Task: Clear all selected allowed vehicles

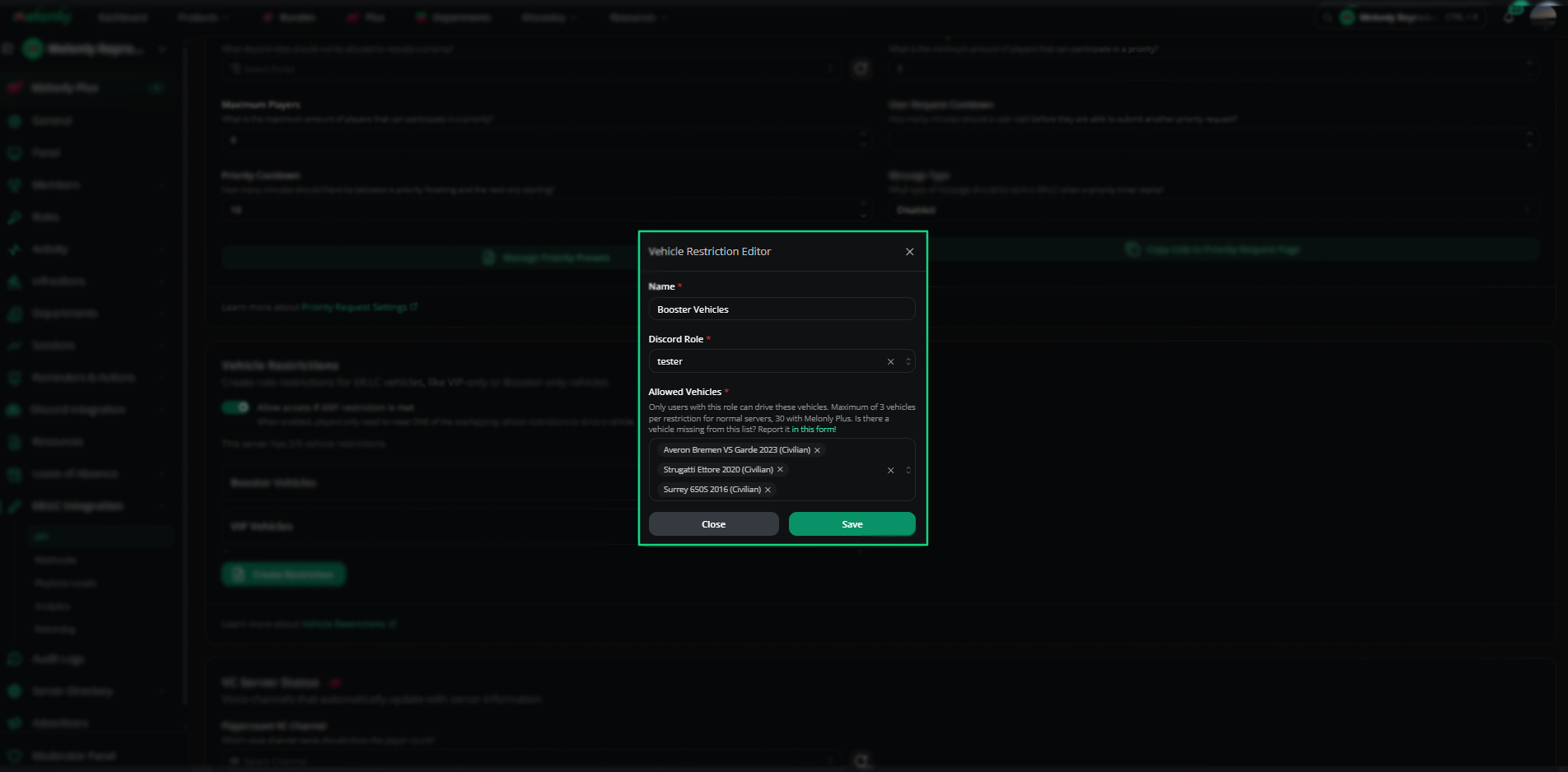Action: click(x=890, y=471)
